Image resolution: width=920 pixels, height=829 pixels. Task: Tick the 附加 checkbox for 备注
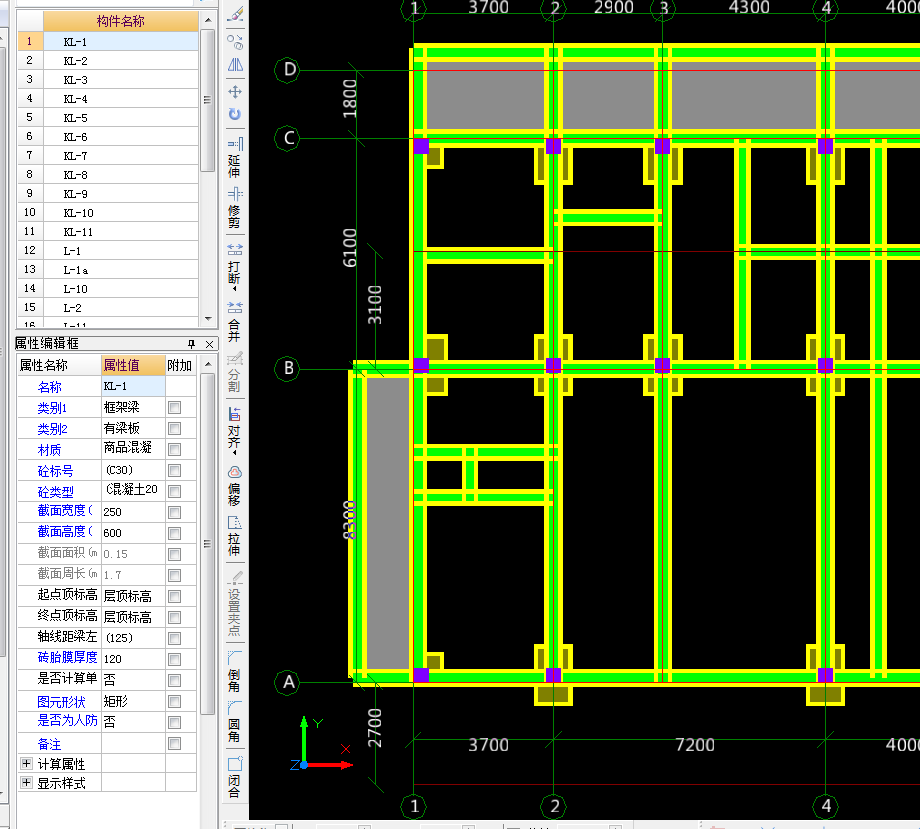click(174, 743)
